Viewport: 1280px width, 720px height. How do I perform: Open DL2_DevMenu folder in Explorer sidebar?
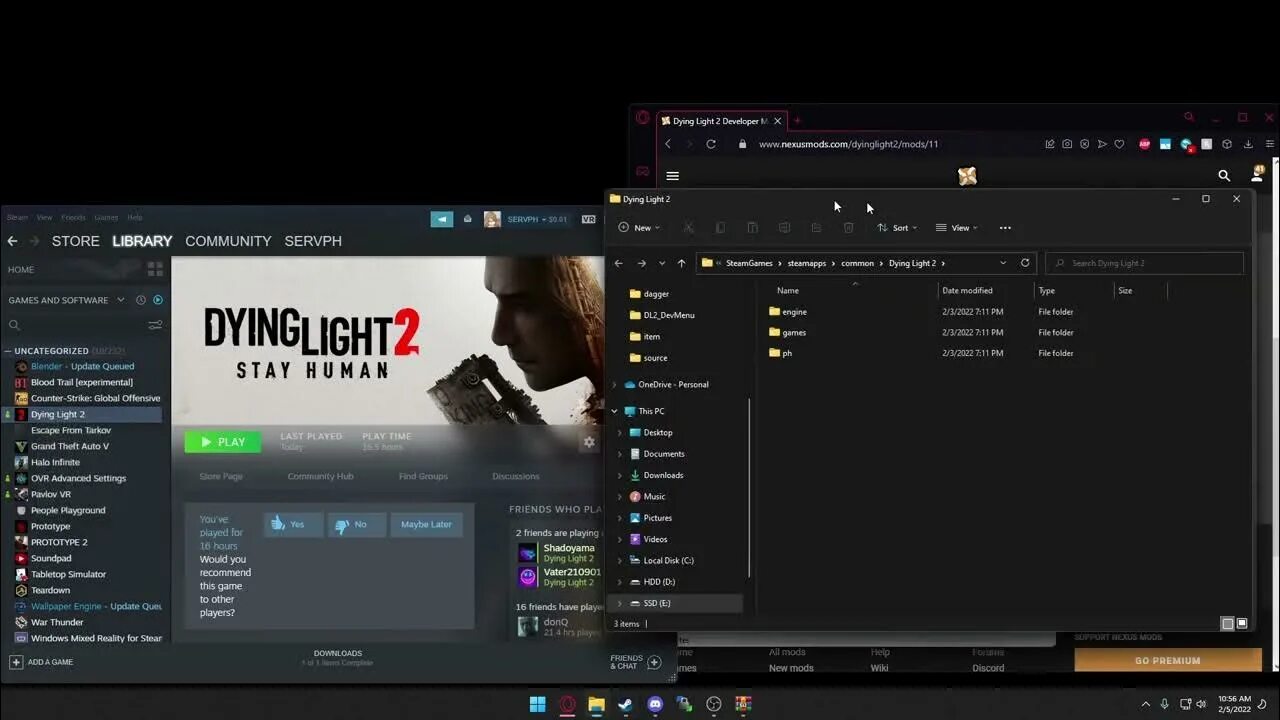click(x=669, y=315)
